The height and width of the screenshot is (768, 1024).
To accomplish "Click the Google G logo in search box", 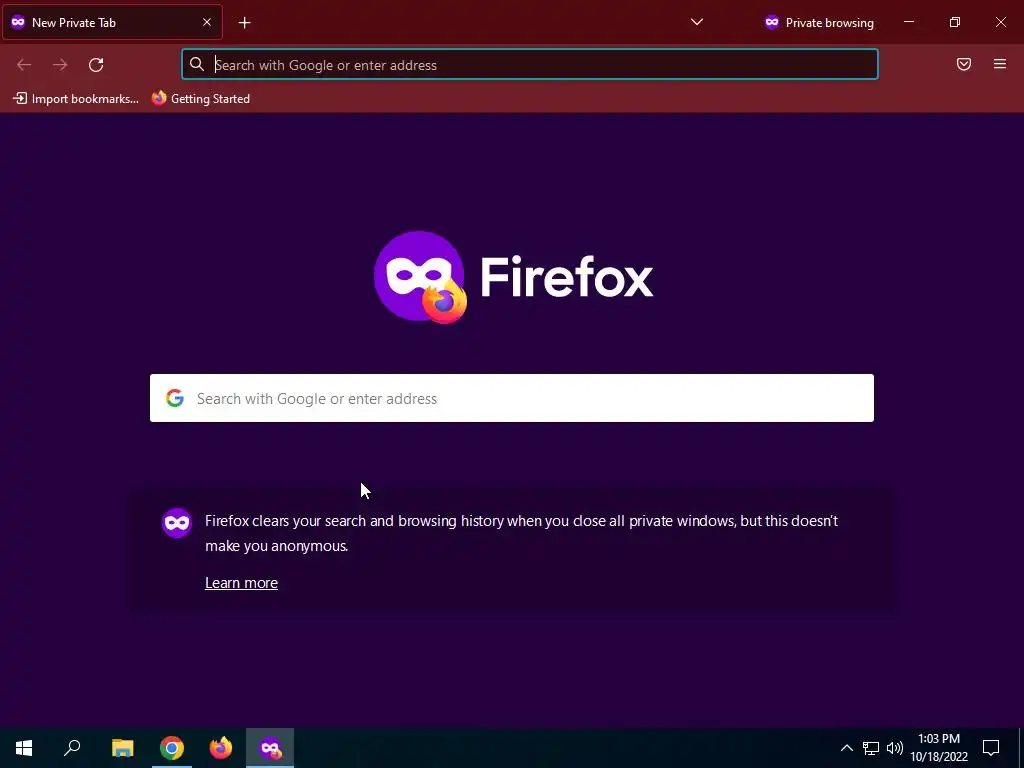I will tap(174, 398).
